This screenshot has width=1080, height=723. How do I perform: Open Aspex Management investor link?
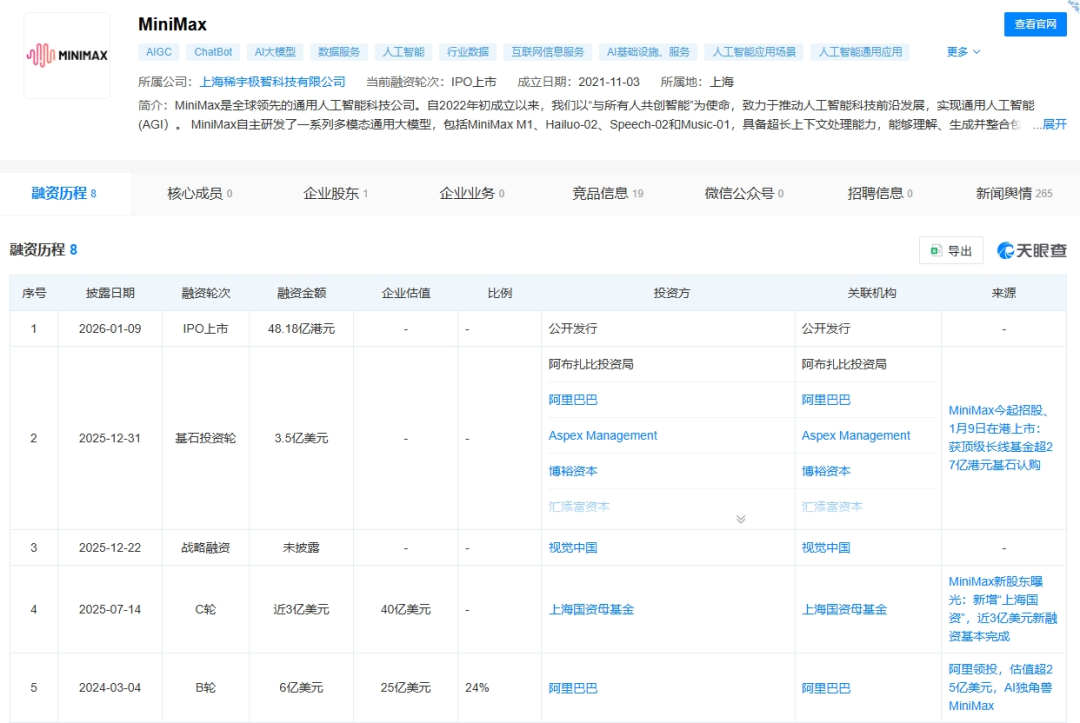pos(603,436)
